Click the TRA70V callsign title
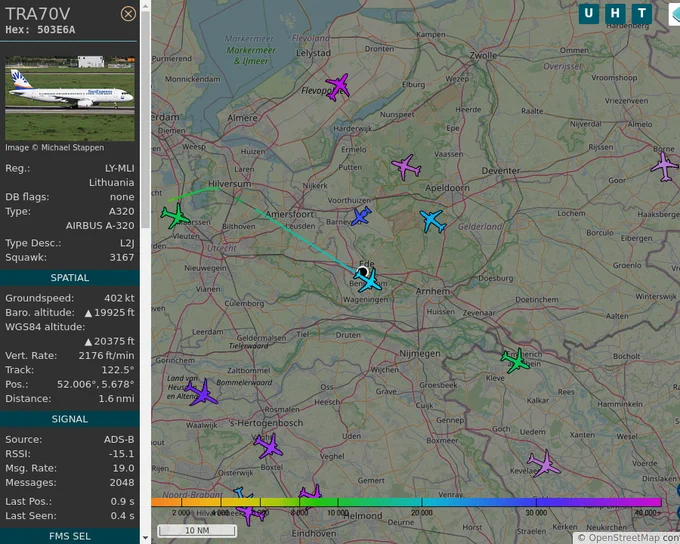This screenshot has width=680, height=544. [37, 14]
